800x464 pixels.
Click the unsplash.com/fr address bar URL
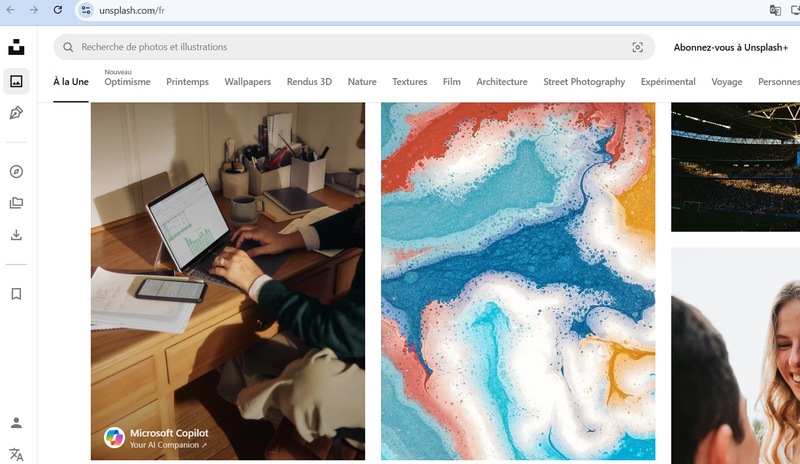(132, 11)
